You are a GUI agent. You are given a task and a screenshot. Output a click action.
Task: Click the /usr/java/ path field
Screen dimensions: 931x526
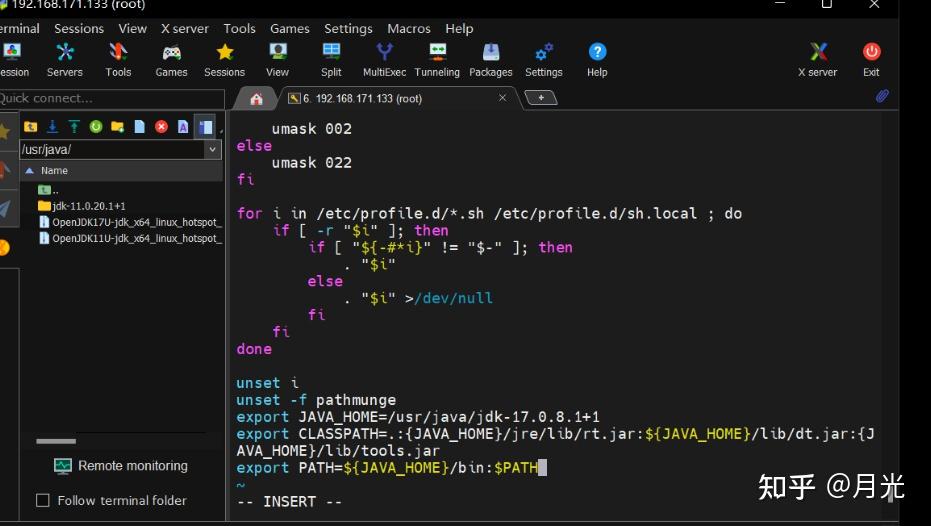click(x=113, y=150)
